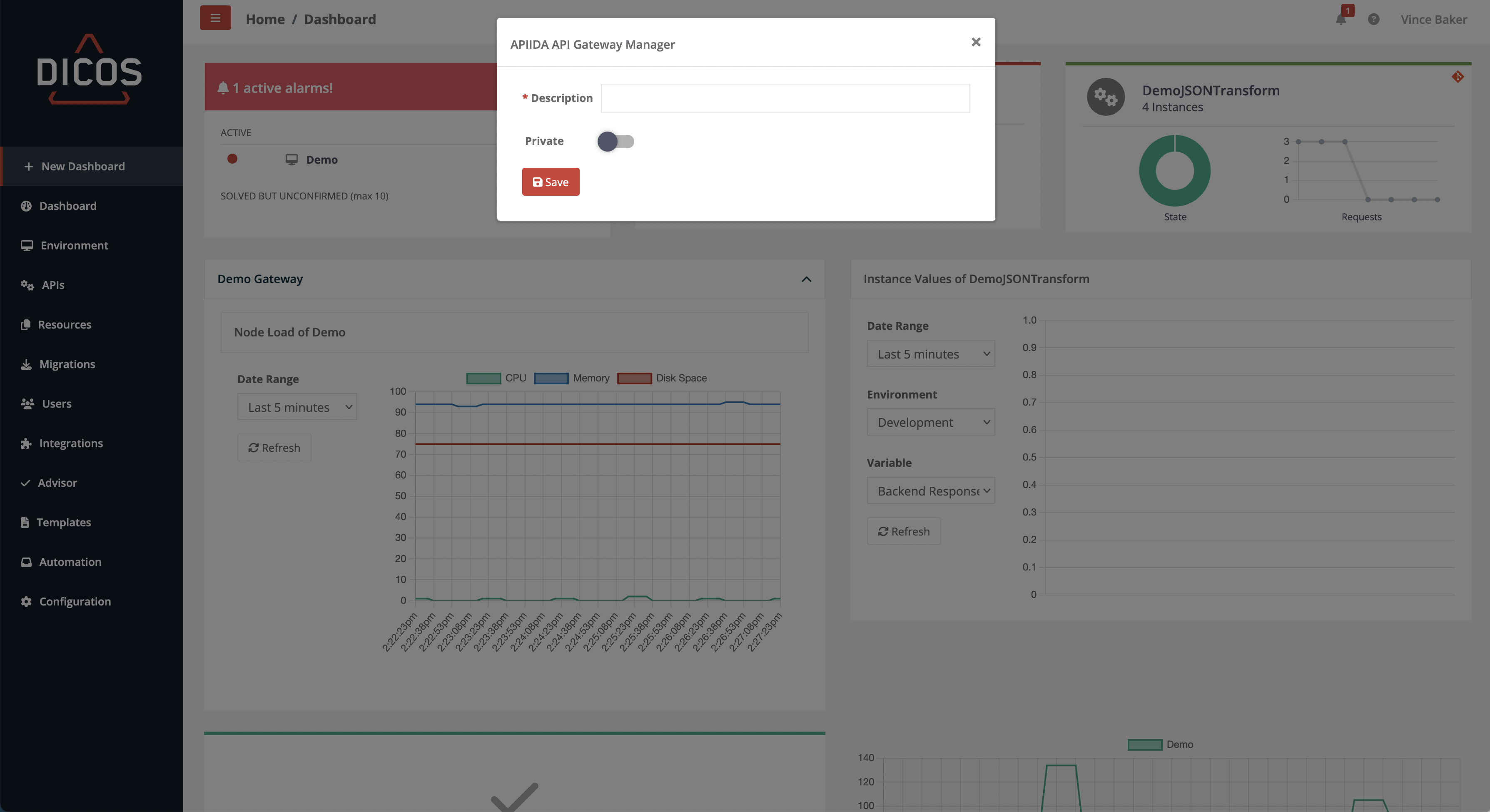
Task: Select Templates in the sidebar menu
Action: (x=64, y=522)
